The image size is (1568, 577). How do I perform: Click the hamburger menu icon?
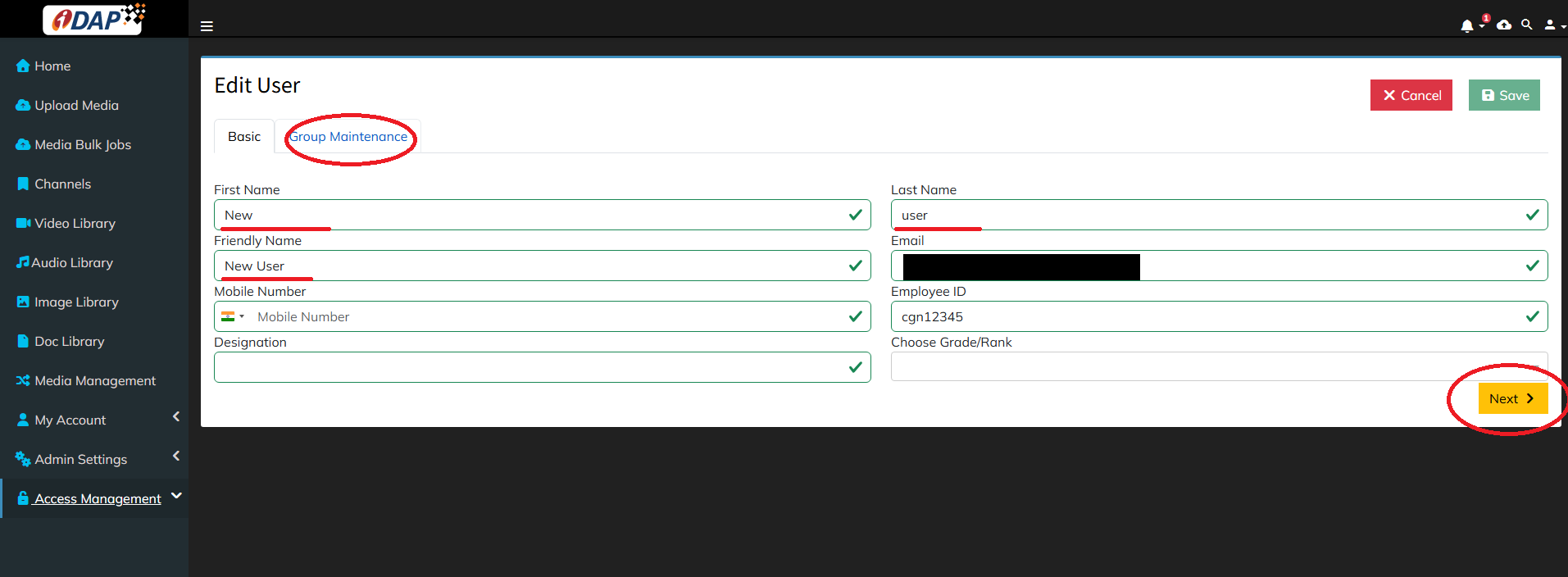click(207, 26)
